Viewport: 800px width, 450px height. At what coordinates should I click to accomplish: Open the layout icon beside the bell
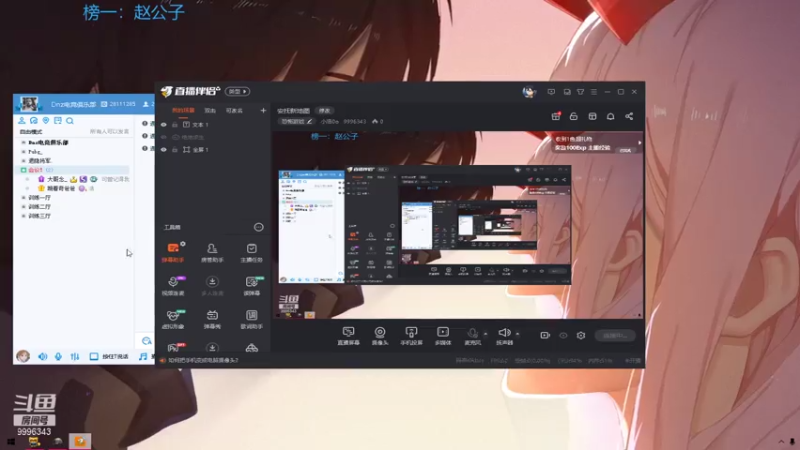[592, 116]
